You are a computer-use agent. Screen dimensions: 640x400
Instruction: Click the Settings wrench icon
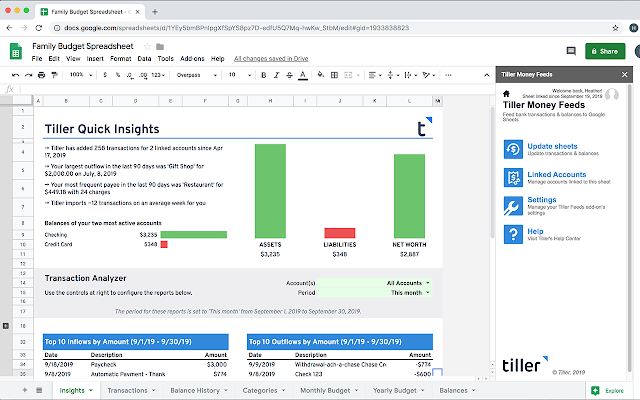[x=513, y=206]
